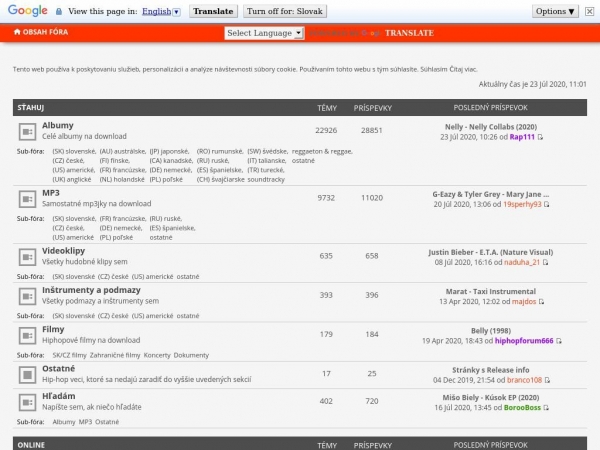This screenshot has width=600, height=450.
Task: Open Filmy sub-forum Zahraničné filmy
Action: (115, 355)
